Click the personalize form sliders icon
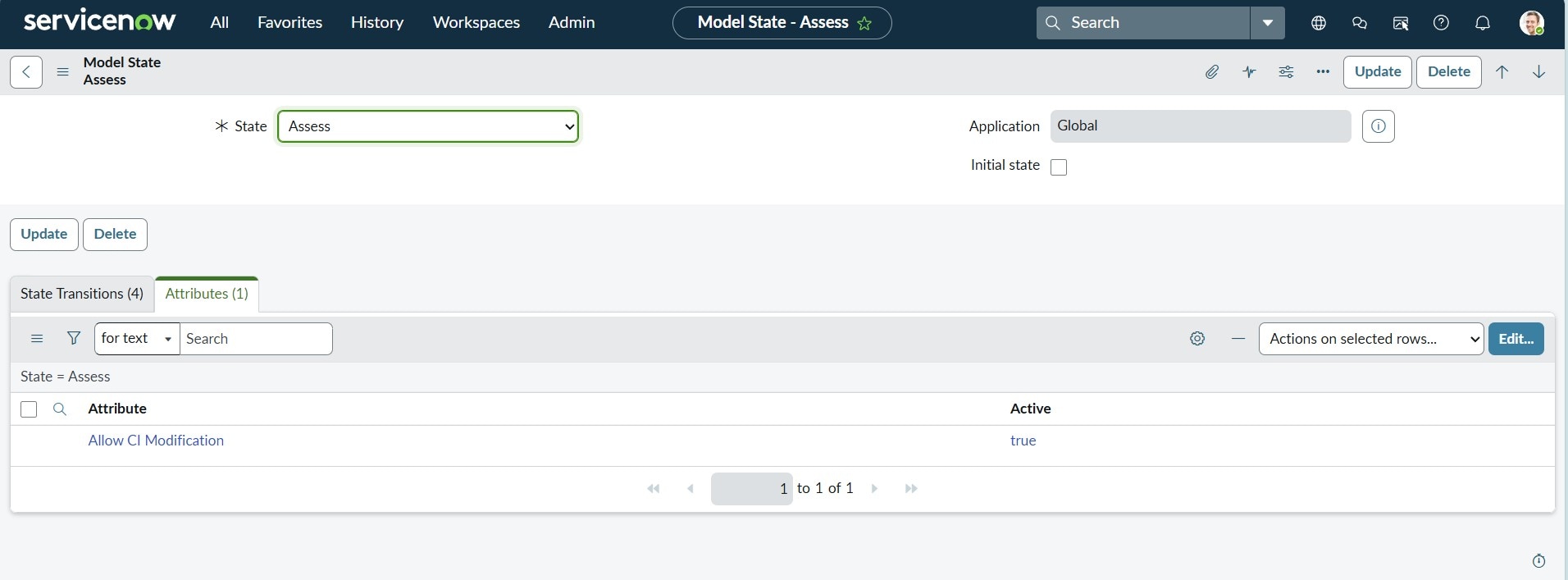 click(x=1286, y=72)
